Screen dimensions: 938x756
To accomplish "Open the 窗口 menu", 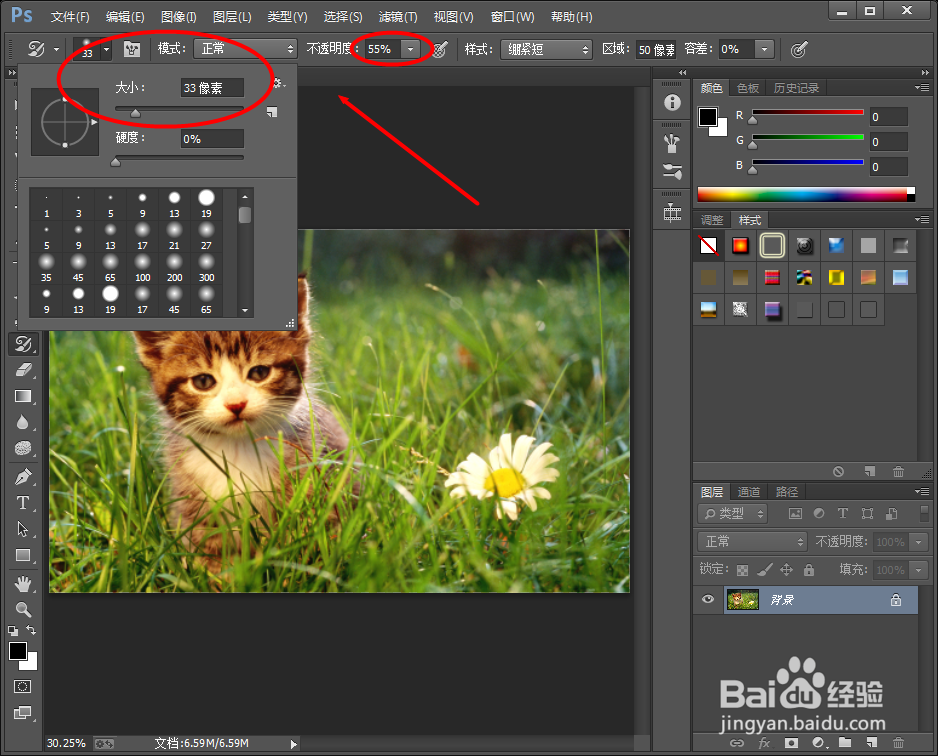I will [x=512, y=16].
